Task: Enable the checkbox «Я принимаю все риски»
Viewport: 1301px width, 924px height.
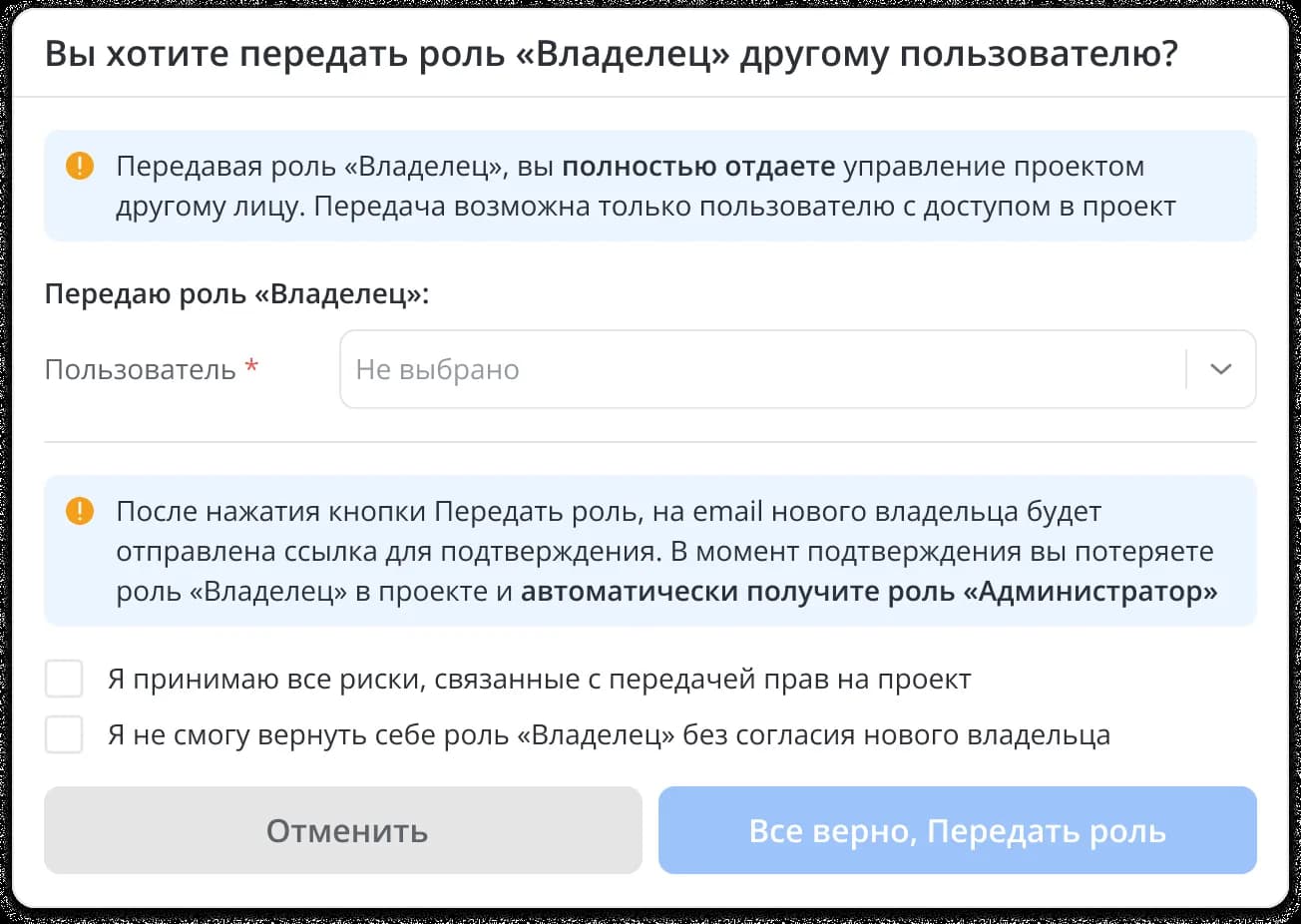Action: [x=64, y=679]
